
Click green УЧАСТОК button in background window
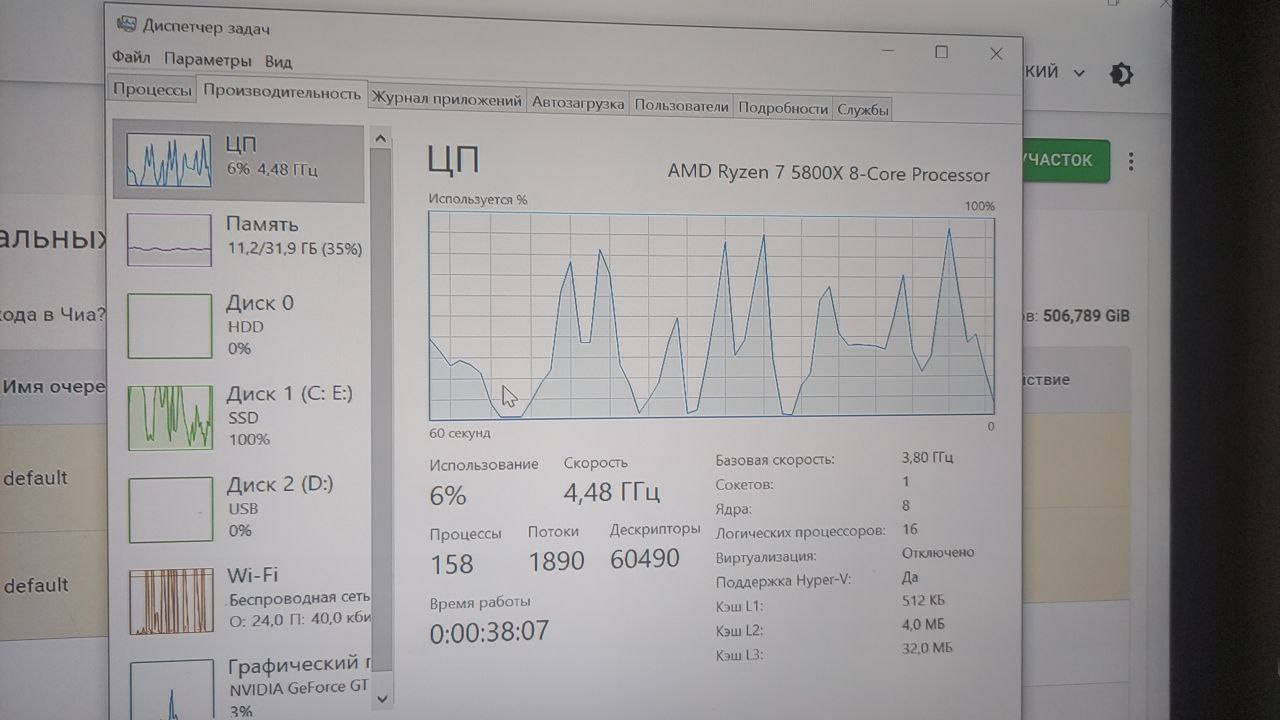(x=1065, y=160)
